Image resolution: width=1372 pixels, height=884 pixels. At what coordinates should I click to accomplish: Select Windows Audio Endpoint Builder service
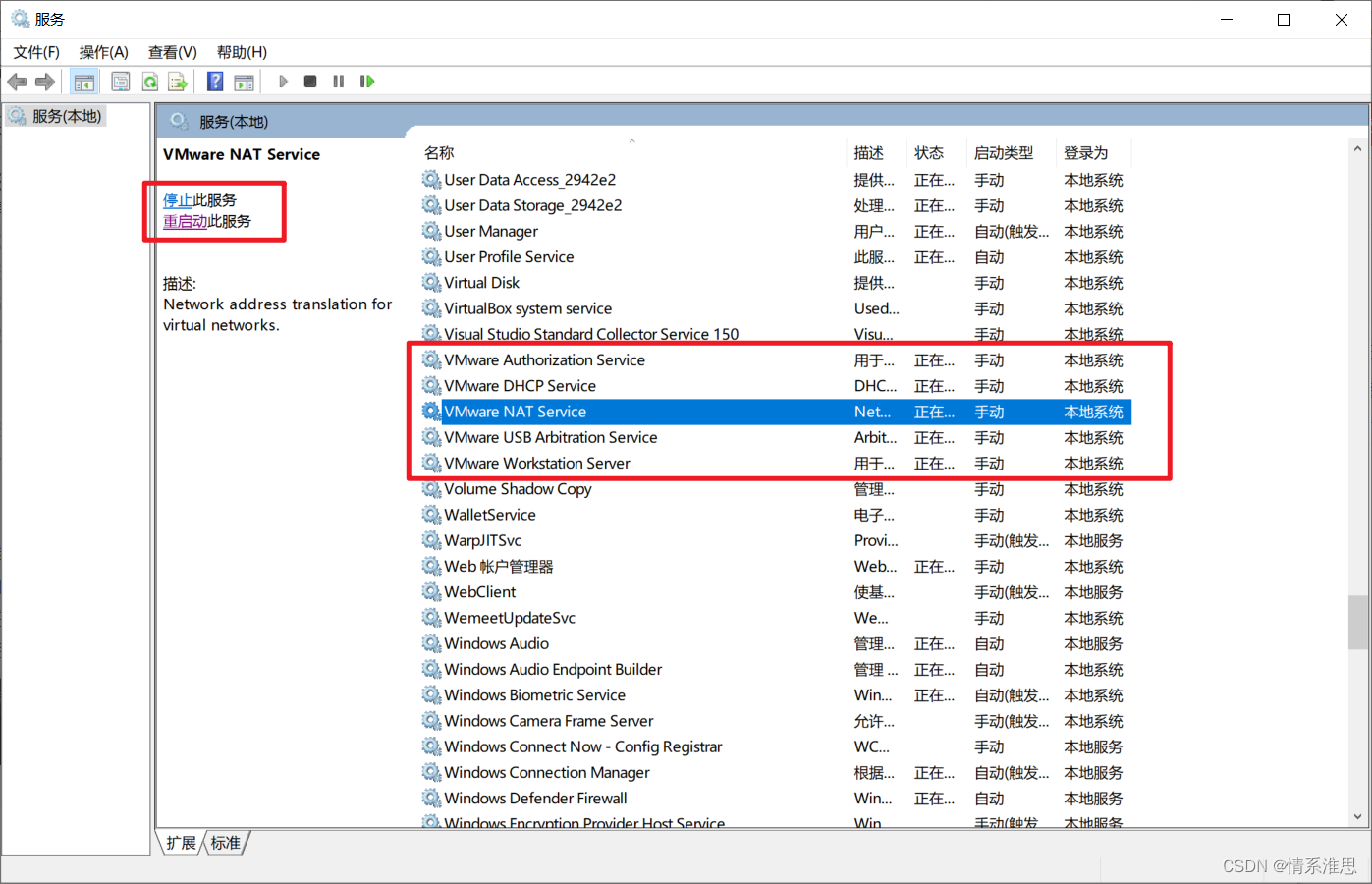pyautogui.click(x=776, y=670)
